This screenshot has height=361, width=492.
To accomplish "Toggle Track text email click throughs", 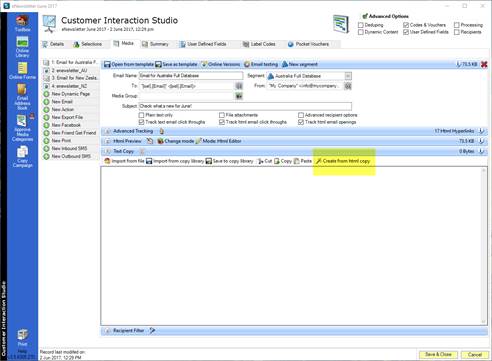I will tap(141, 122).
